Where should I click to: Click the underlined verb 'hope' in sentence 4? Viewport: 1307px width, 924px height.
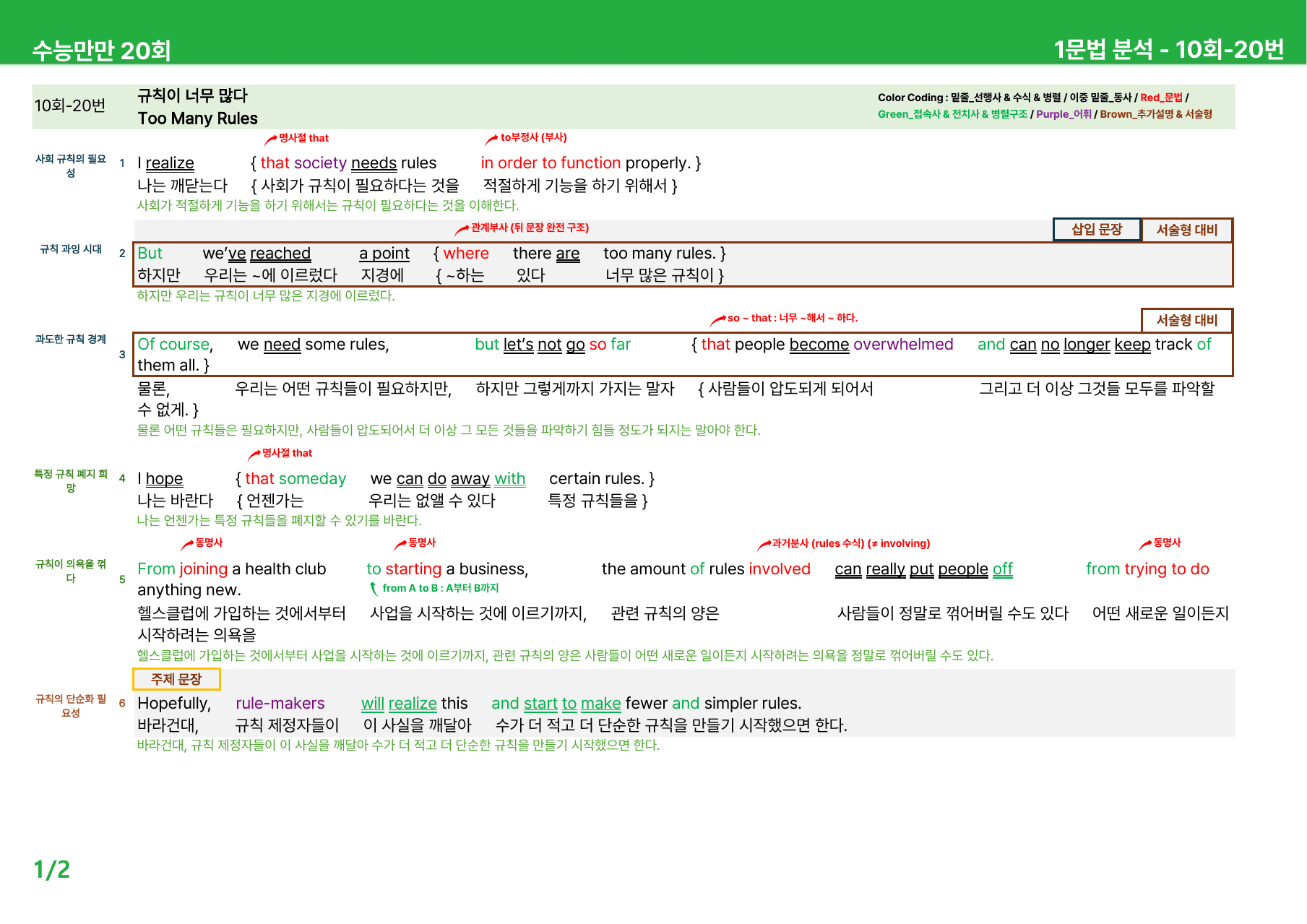click(164, 479)
